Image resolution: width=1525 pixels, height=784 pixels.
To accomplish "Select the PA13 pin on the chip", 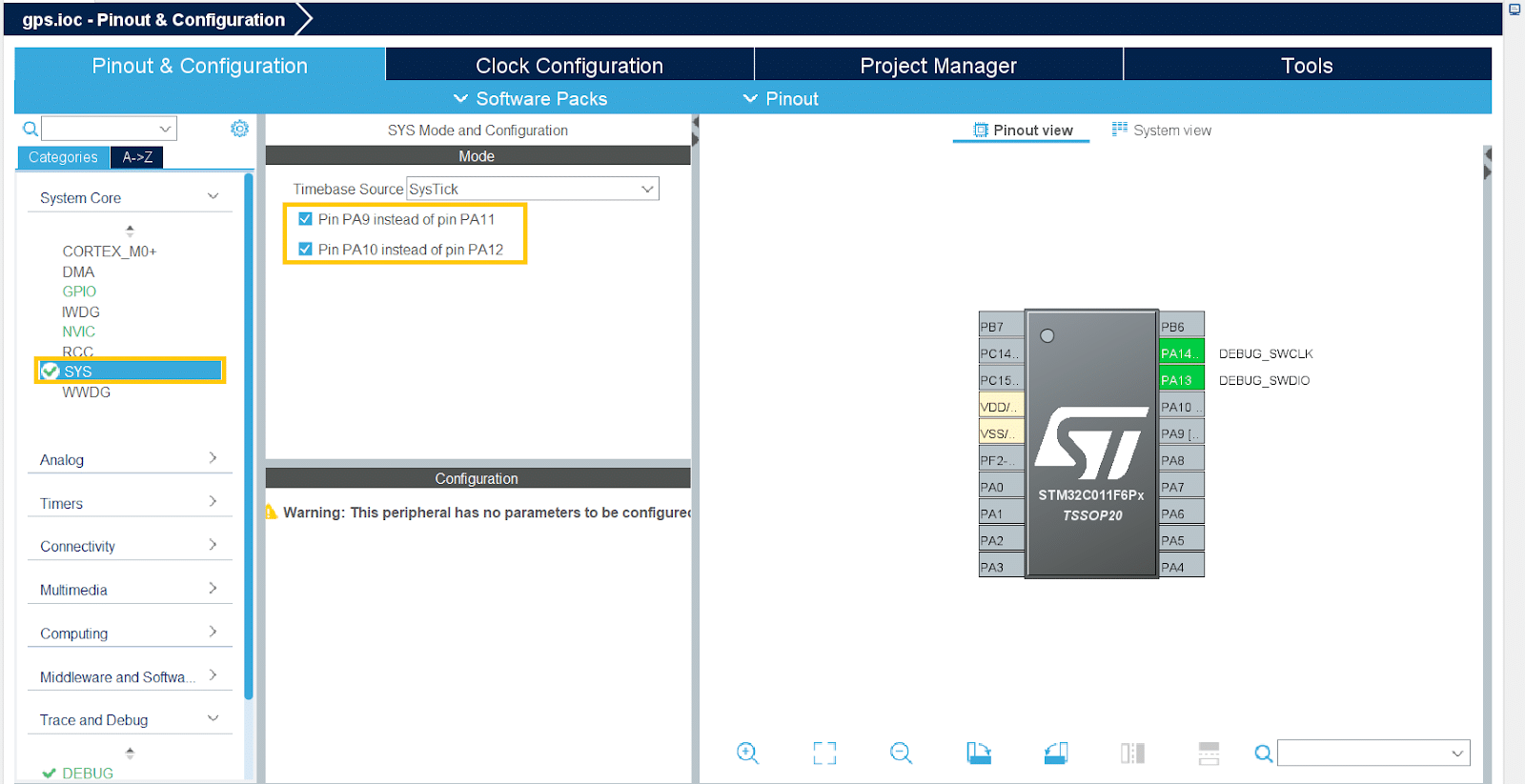I will (x=1180, y=380).
